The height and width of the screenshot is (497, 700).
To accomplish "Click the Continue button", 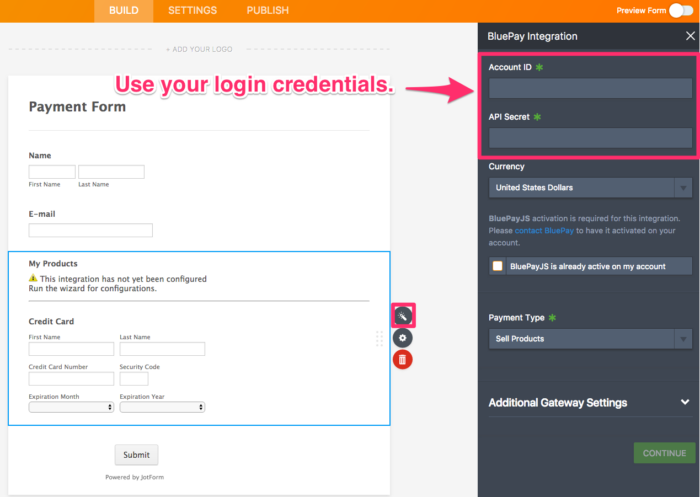I will [664, 453].
